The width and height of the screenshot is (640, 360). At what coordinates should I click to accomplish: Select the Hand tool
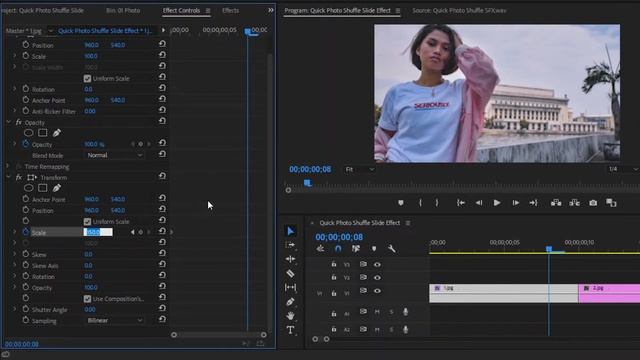coord(290,316)
